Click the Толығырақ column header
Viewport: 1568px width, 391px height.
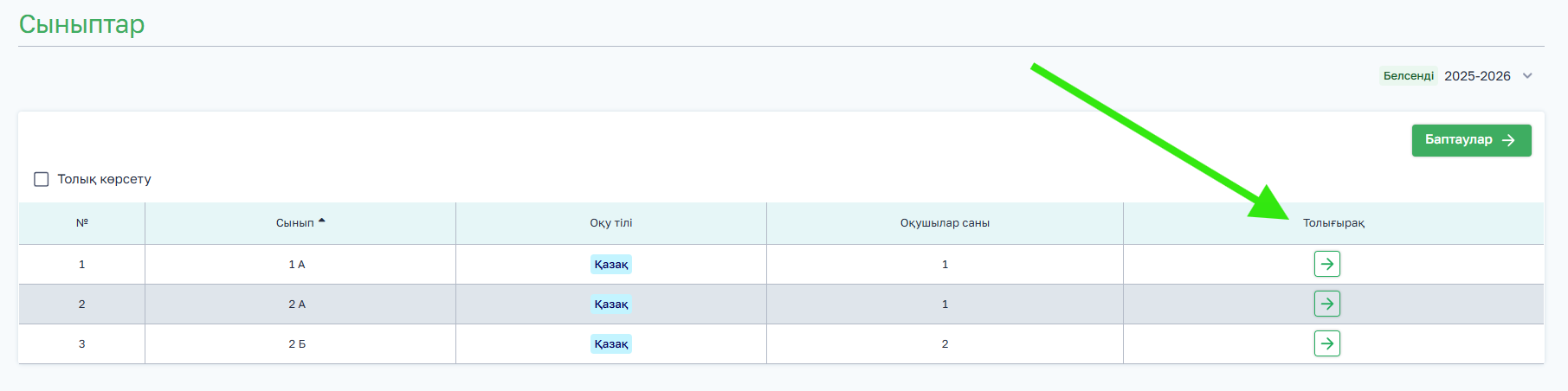[x=1333, y=223]
